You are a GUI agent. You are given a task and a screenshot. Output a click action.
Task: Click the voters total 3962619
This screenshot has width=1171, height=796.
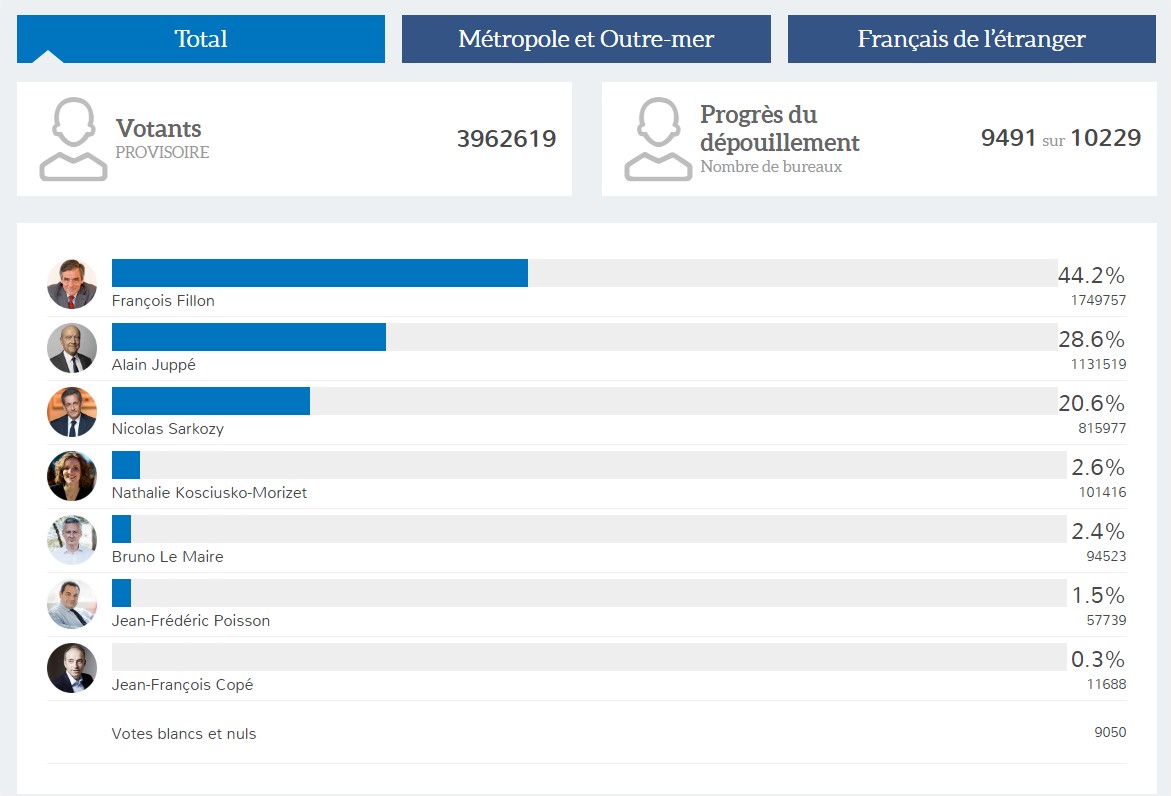point(506,139)
